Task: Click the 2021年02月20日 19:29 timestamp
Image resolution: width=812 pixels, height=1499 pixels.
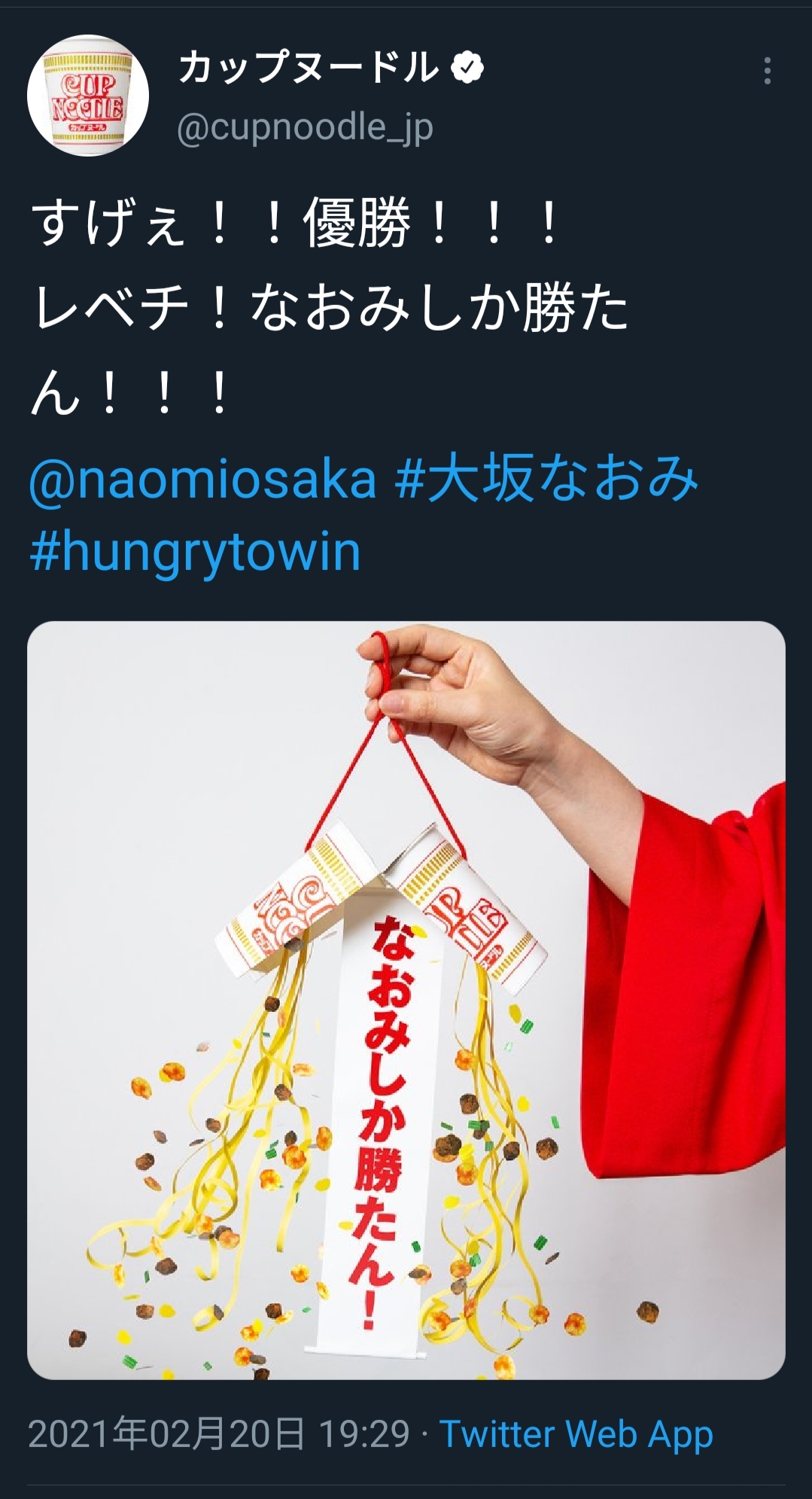Action: 219,1434
